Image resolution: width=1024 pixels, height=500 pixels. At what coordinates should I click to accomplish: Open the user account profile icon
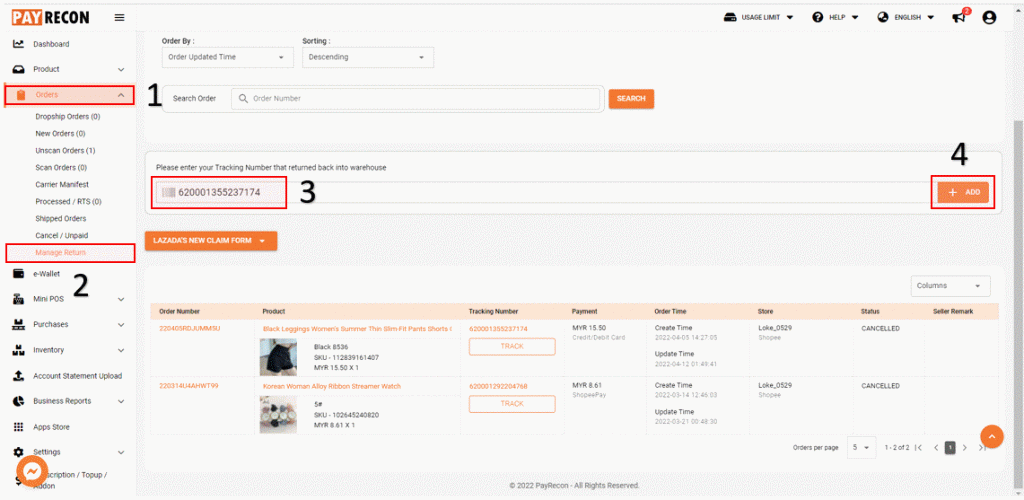[989, 18]
